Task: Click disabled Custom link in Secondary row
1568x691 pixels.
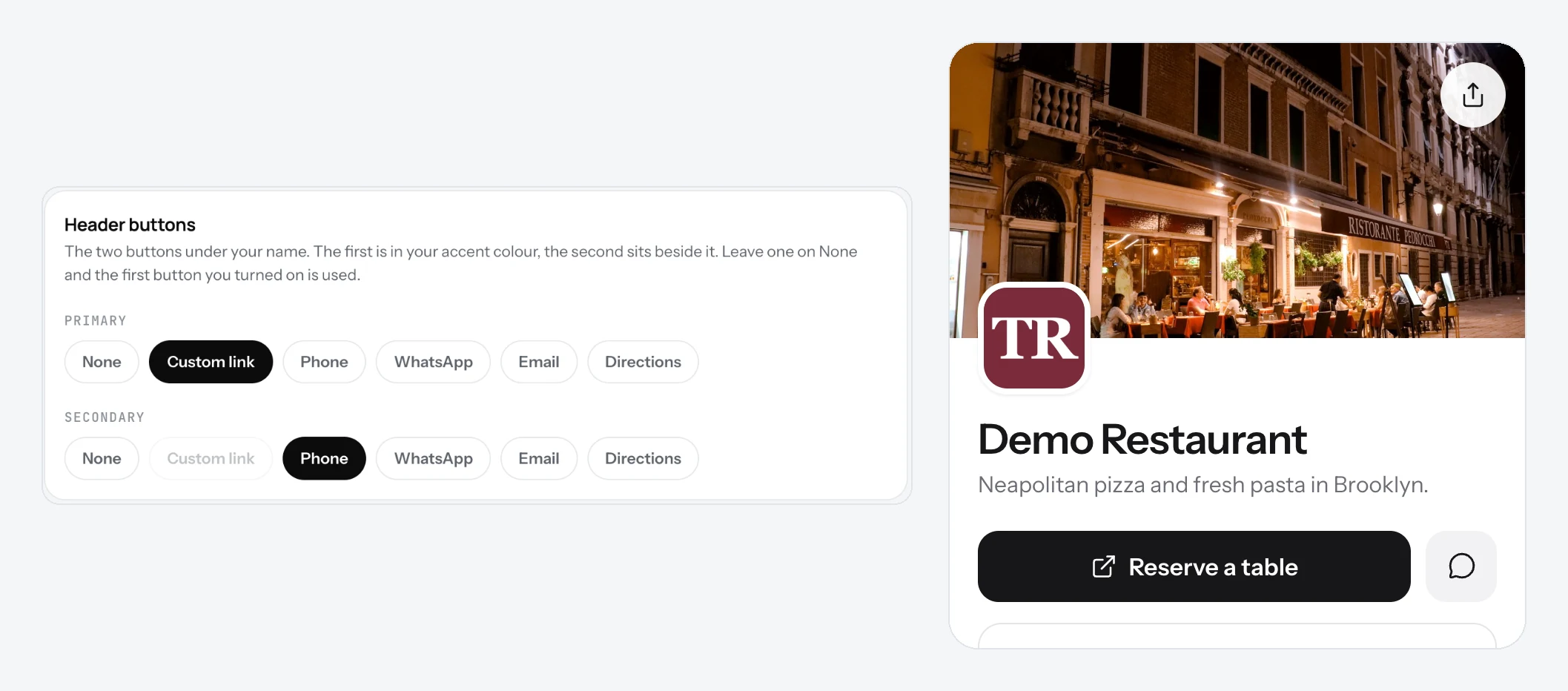Action: [211, 458]
